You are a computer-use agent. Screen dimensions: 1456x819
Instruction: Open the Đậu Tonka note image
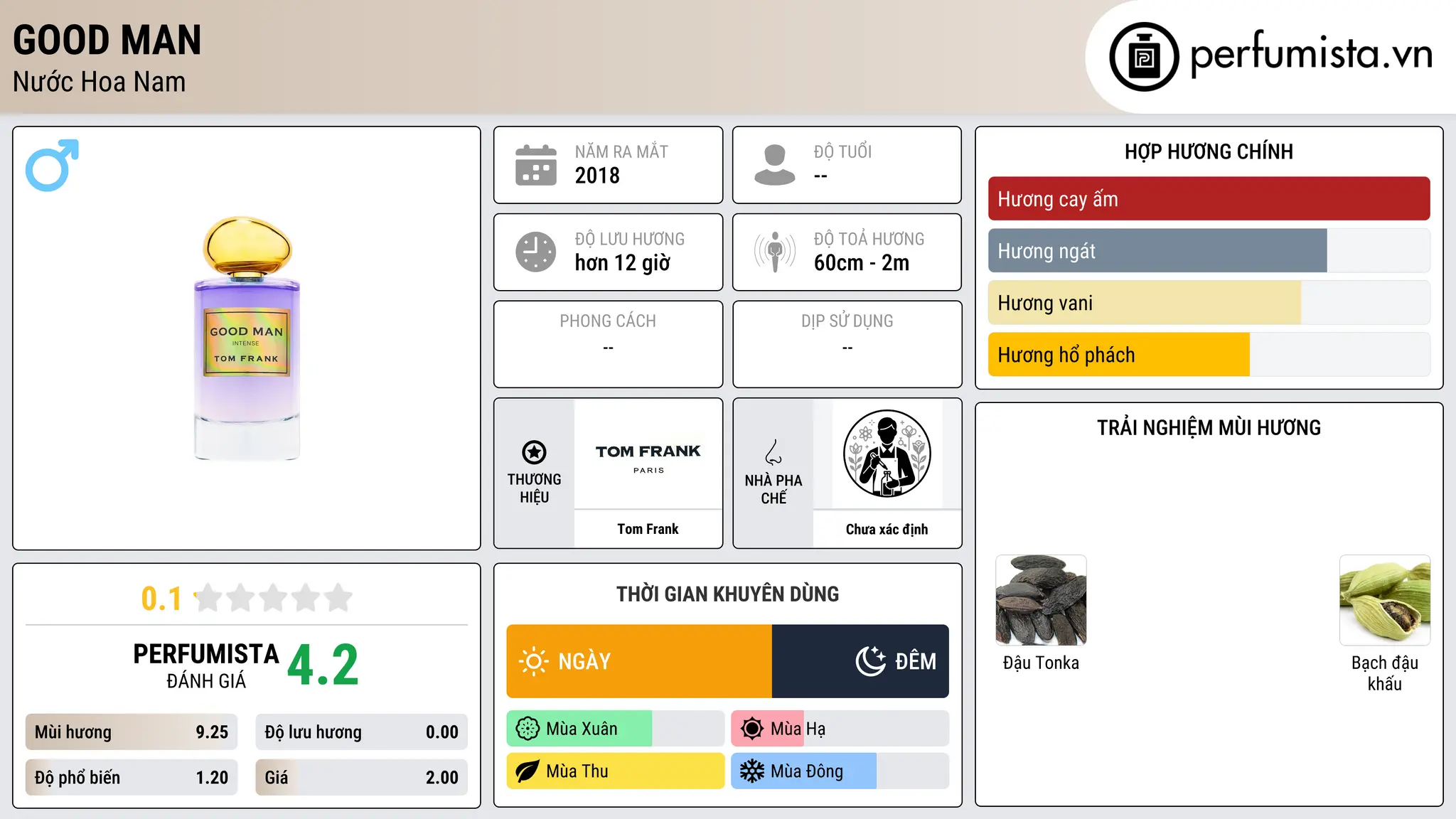(1041, 600)
